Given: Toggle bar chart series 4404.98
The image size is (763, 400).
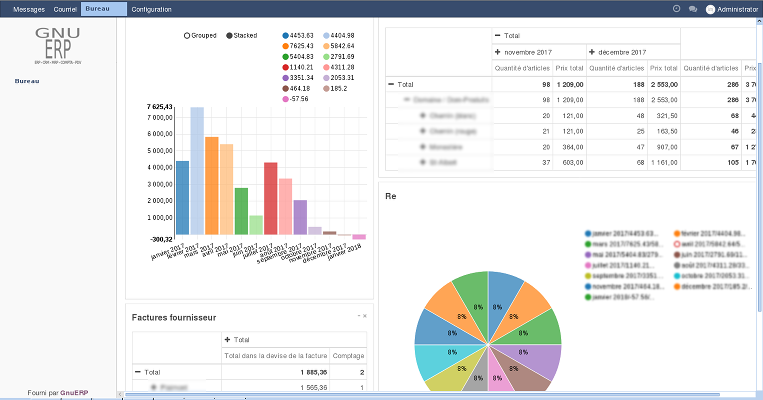Looking at the screenshot, I should click(339, 36).
